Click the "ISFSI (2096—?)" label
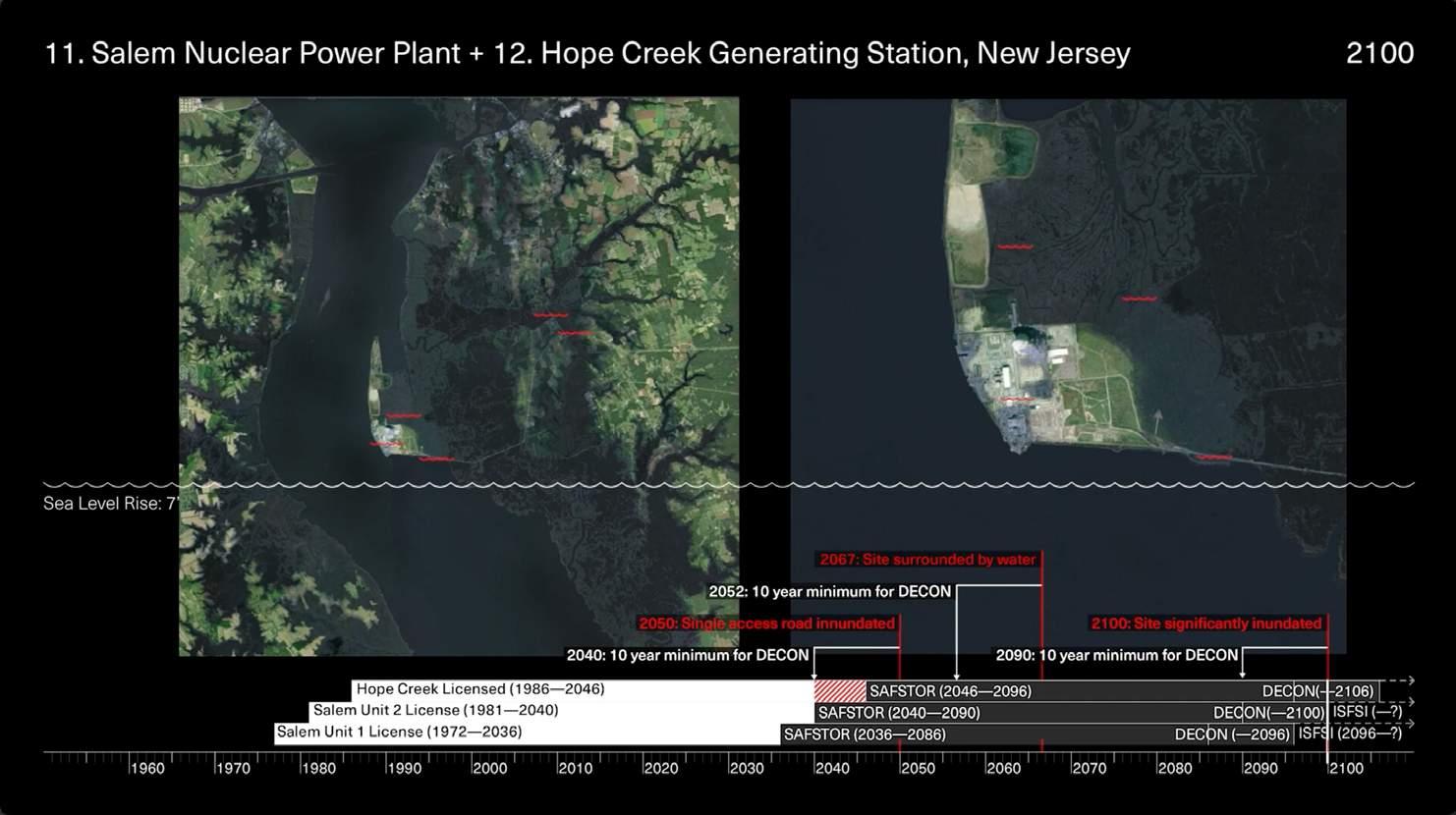This screenshot has width=1456, height=815. [1350, 733]
